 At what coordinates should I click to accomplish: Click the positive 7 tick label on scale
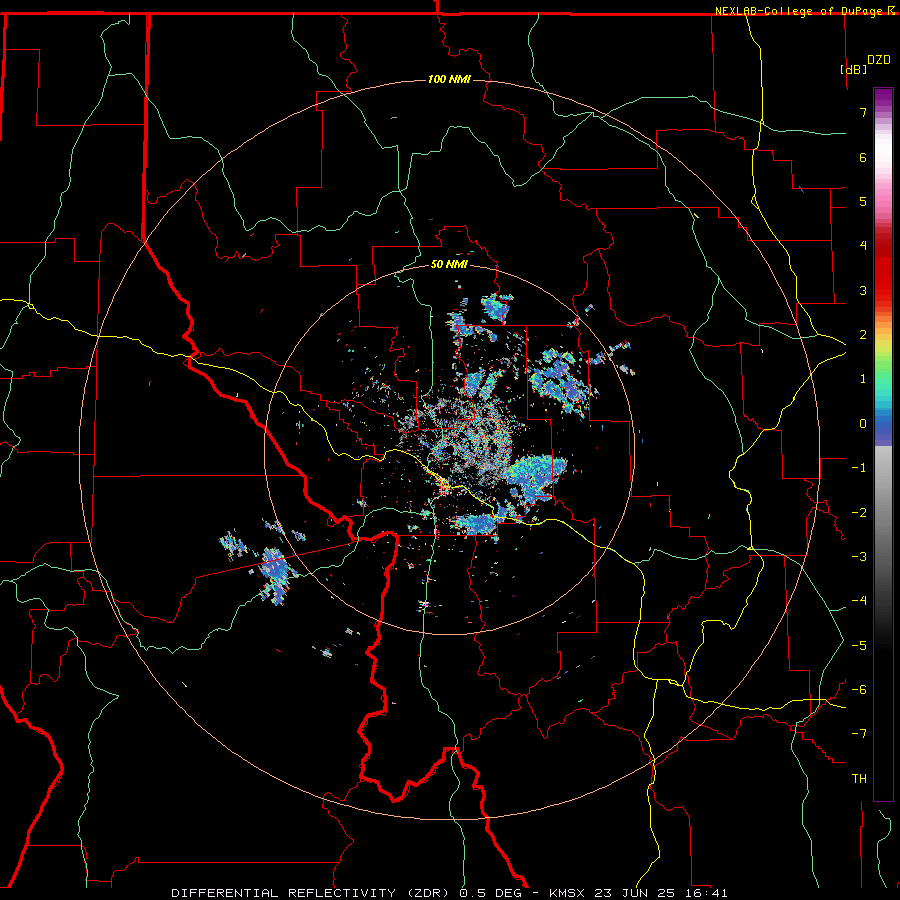(863, 112)
